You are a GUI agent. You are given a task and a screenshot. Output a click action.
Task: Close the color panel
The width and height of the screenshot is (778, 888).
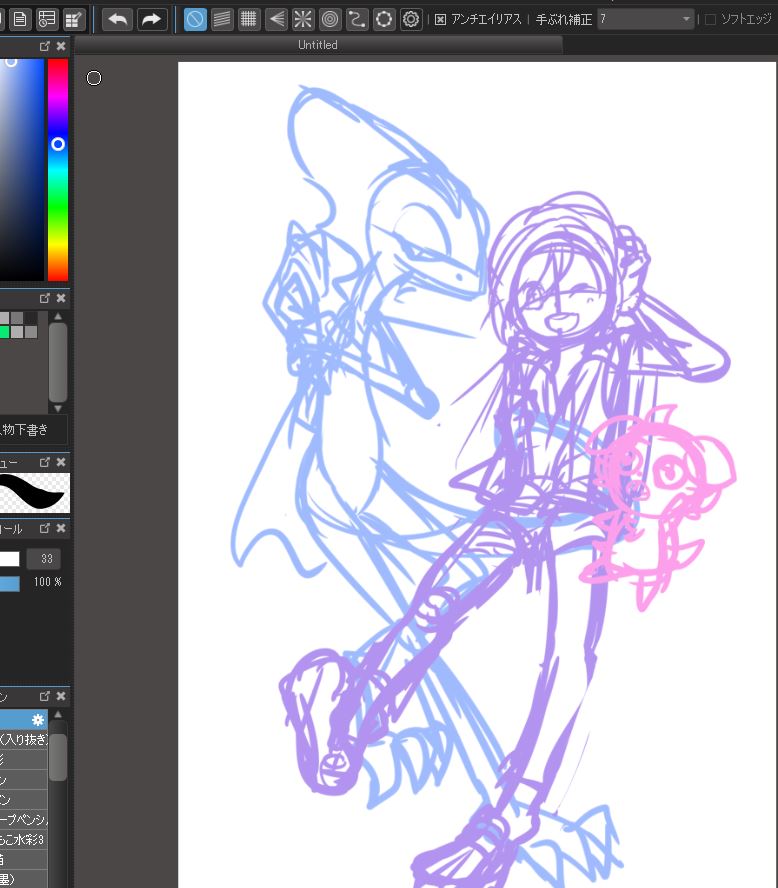(x=61, y=46)
